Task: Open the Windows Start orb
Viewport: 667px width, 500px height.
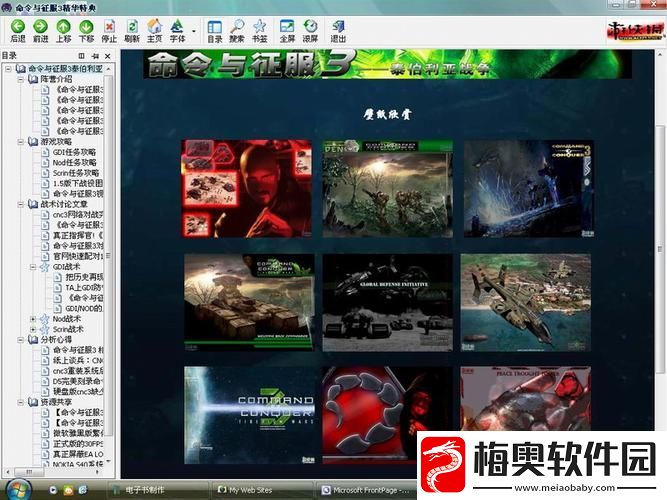Action: (x=17, y=489)
